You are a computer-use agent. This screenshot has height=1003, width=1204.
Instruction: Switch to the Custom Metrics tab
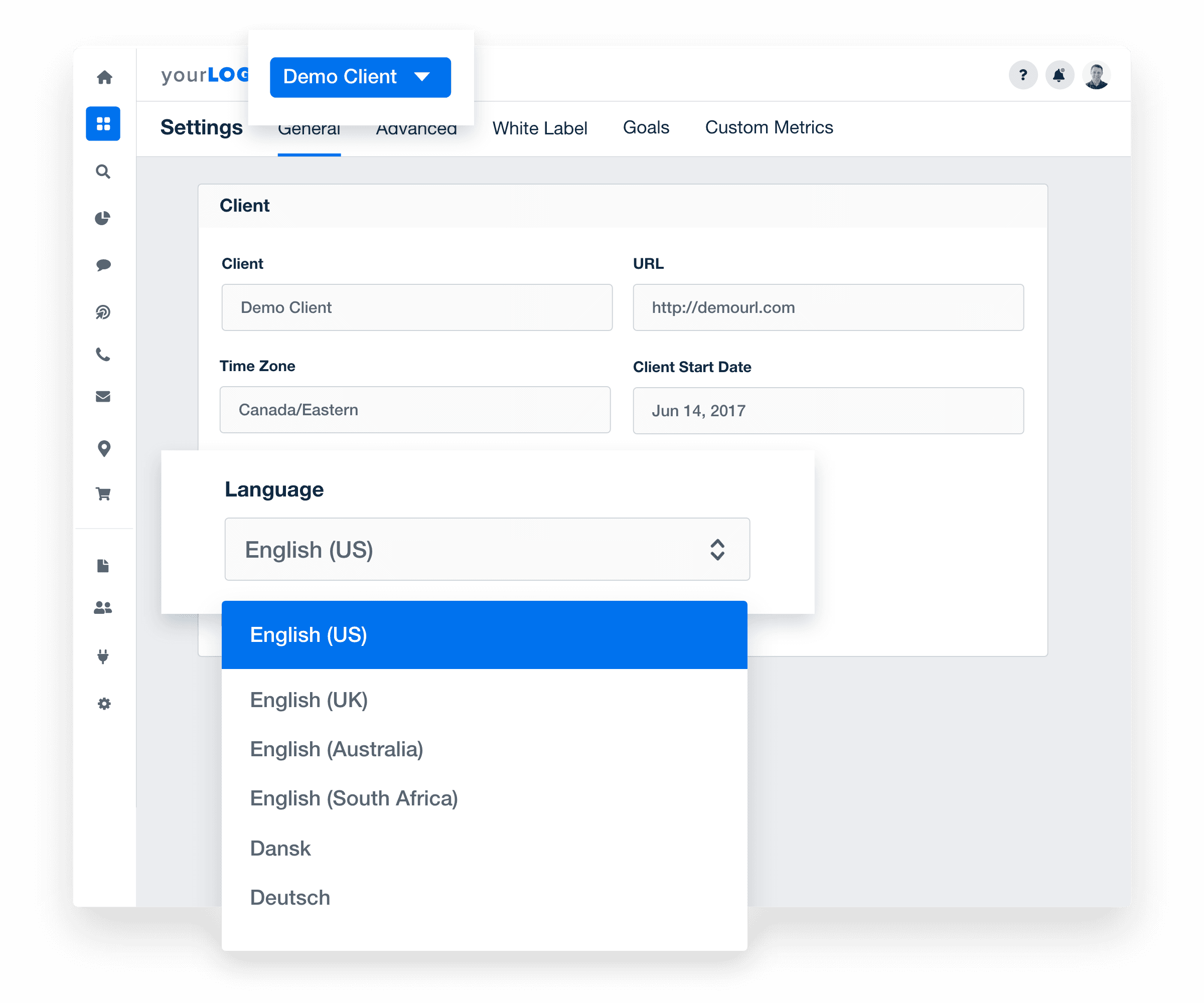tap(769, 127)
